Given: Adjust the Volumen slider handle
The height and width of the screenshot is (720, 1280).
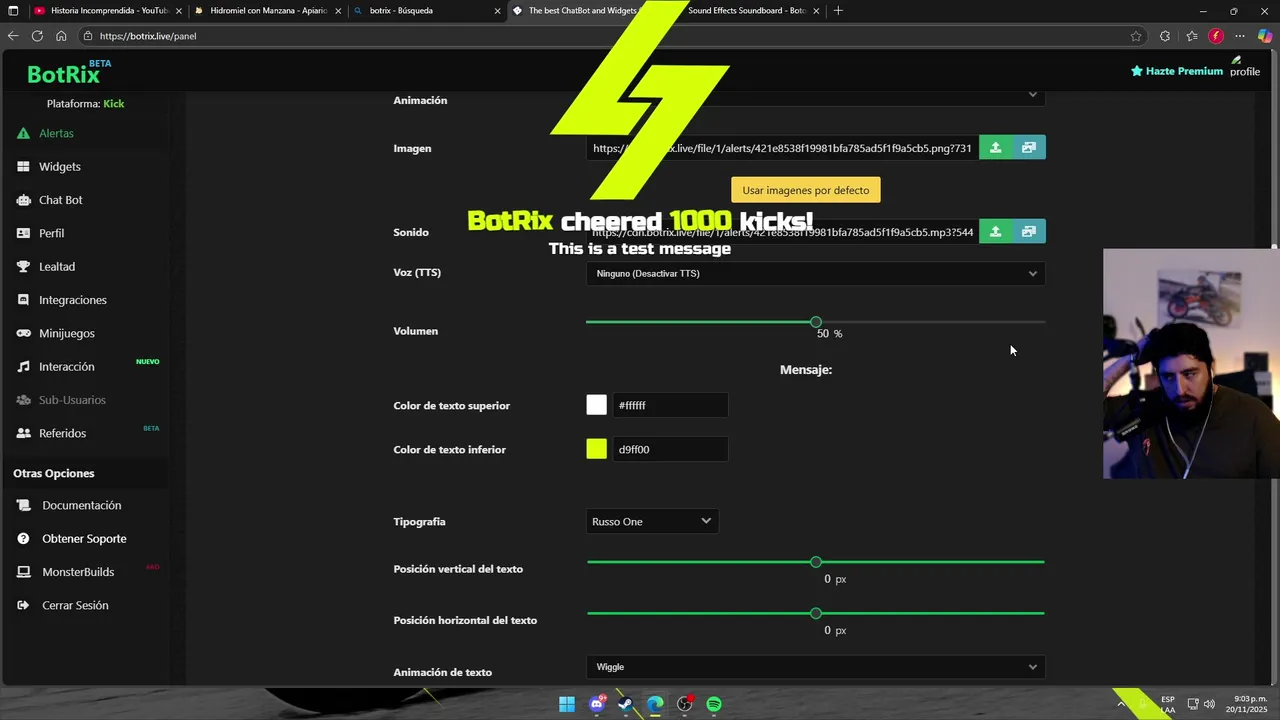Looking at the screenshot, I should coord(816,322).
